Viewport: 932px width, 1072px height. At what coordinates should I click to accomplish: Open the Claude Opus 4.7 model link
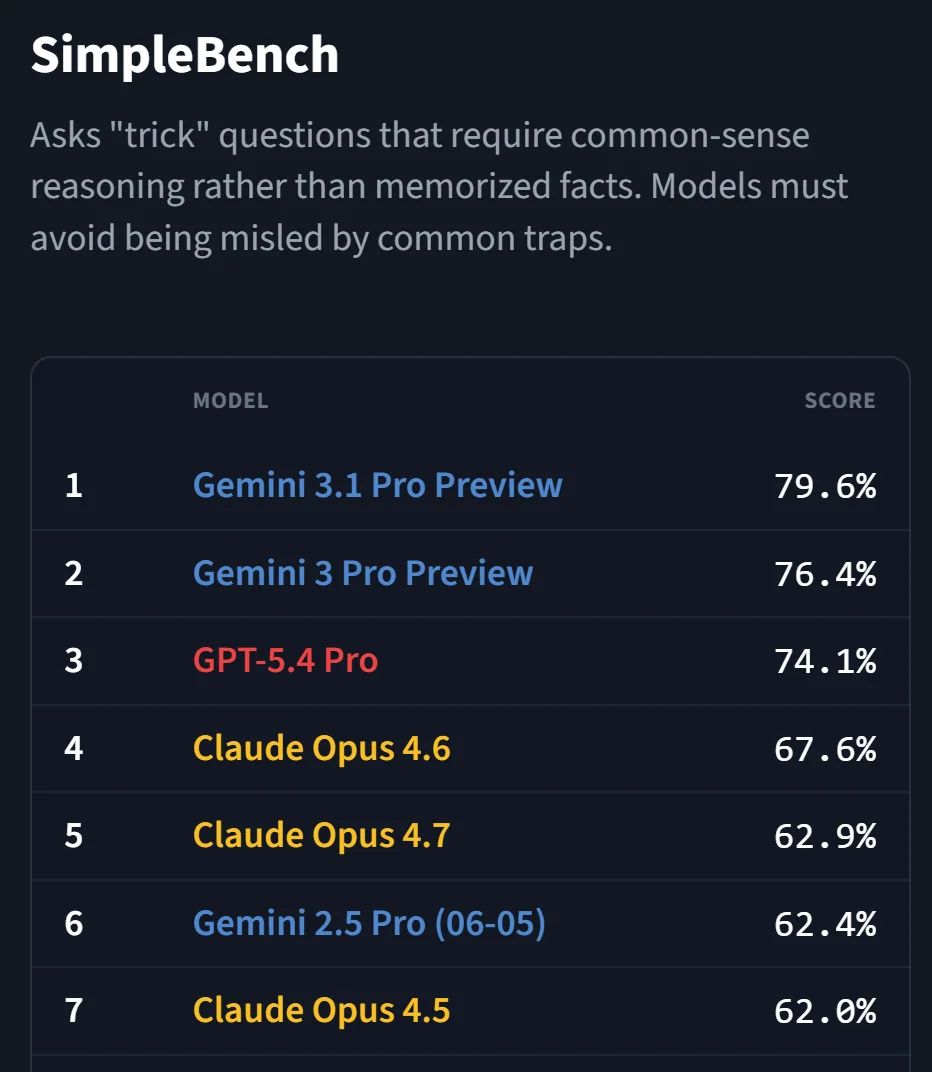coord(321,836)
